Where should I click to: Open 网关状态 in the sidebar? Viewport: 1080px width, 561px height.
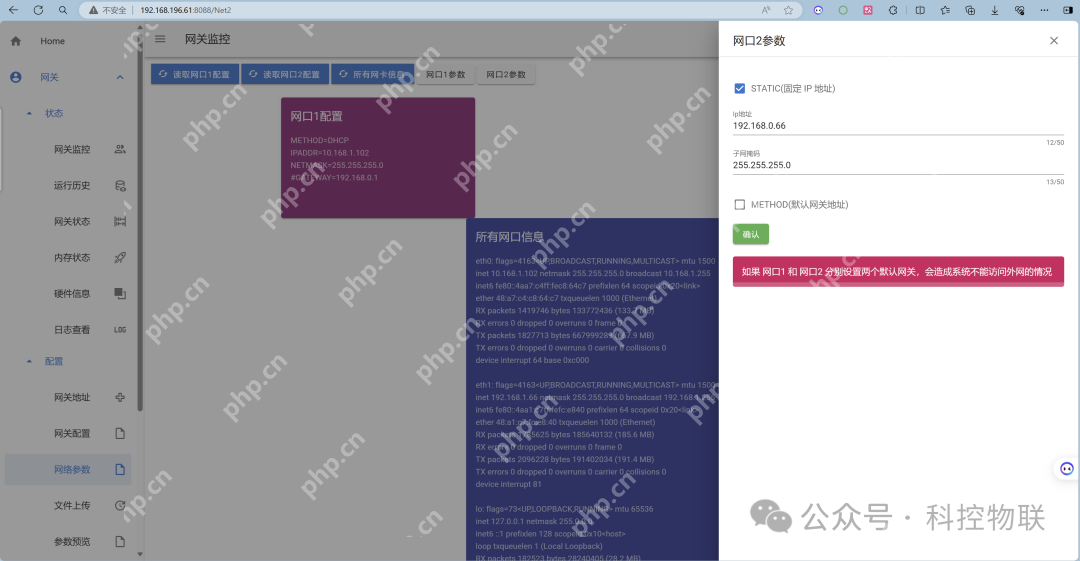(x=72, y=221)
